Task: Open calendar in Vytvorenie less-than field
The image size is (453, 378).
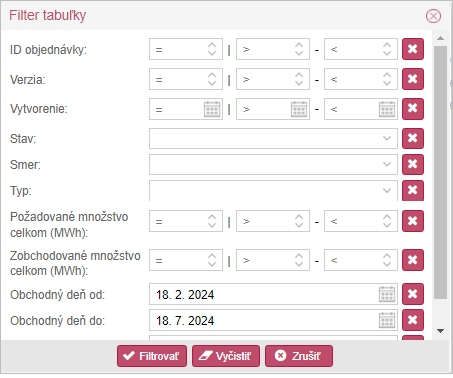Action: [x=387, y=109]
